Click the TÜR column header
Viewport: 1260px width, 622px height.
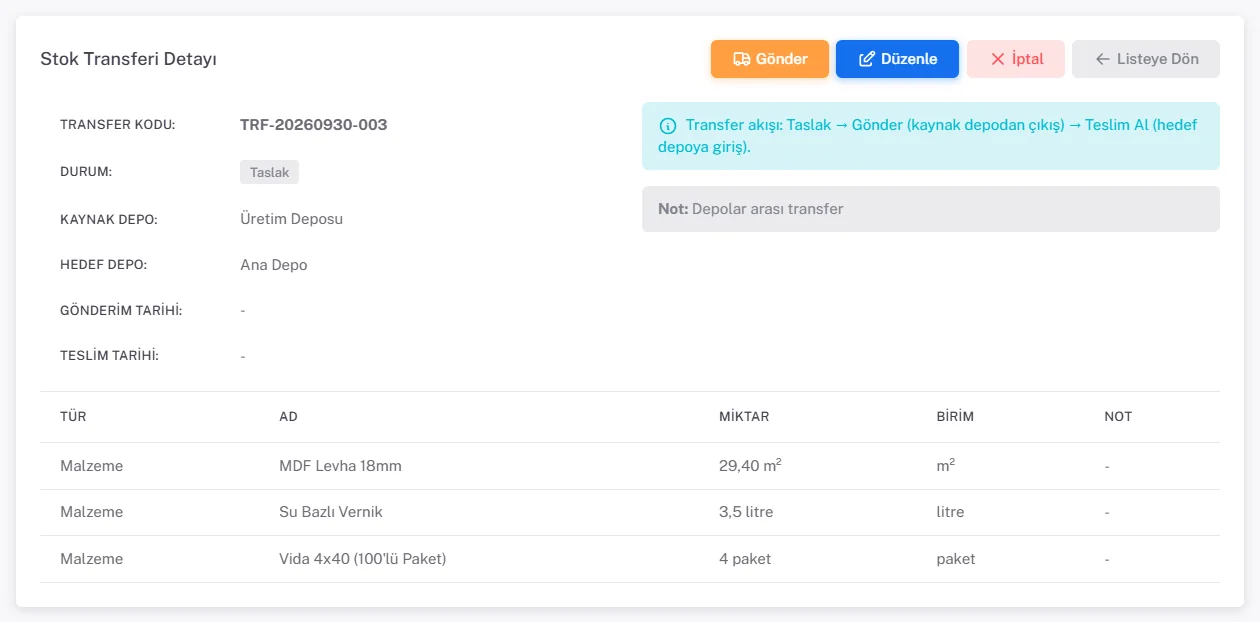73,416
